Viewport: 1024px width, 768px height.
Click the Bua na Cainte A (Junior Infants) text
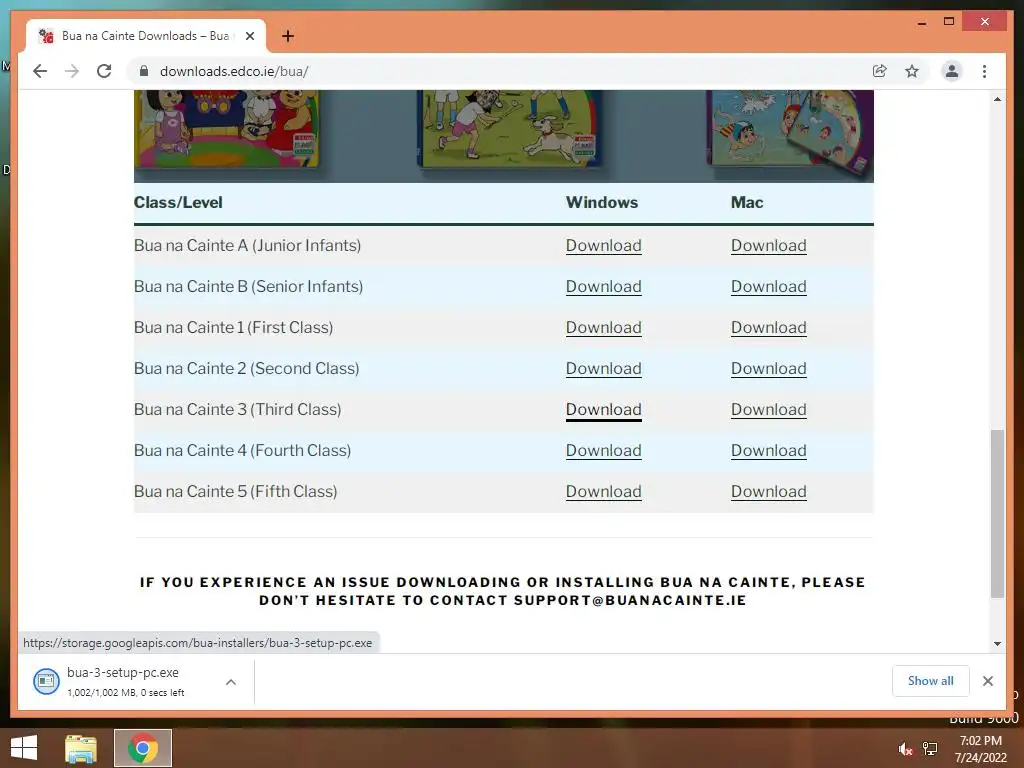[248, 246]
